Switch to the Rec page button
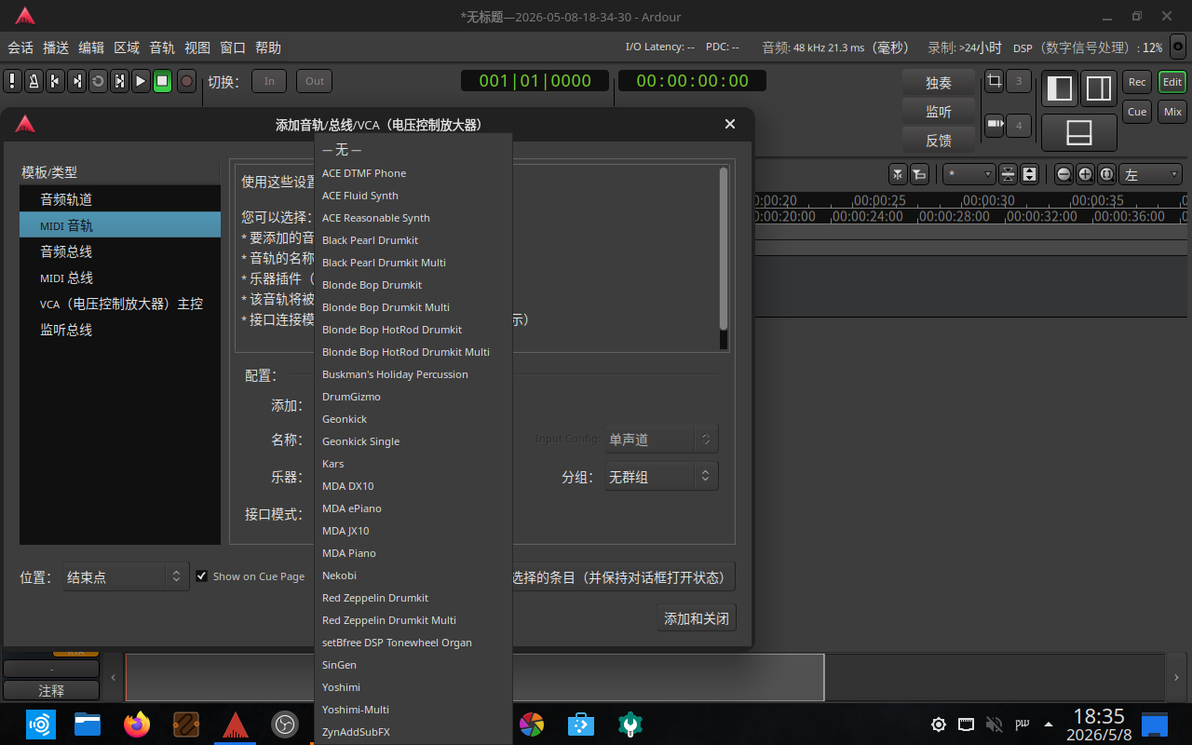The image size is (1192, 745). tap(1137, 82)
